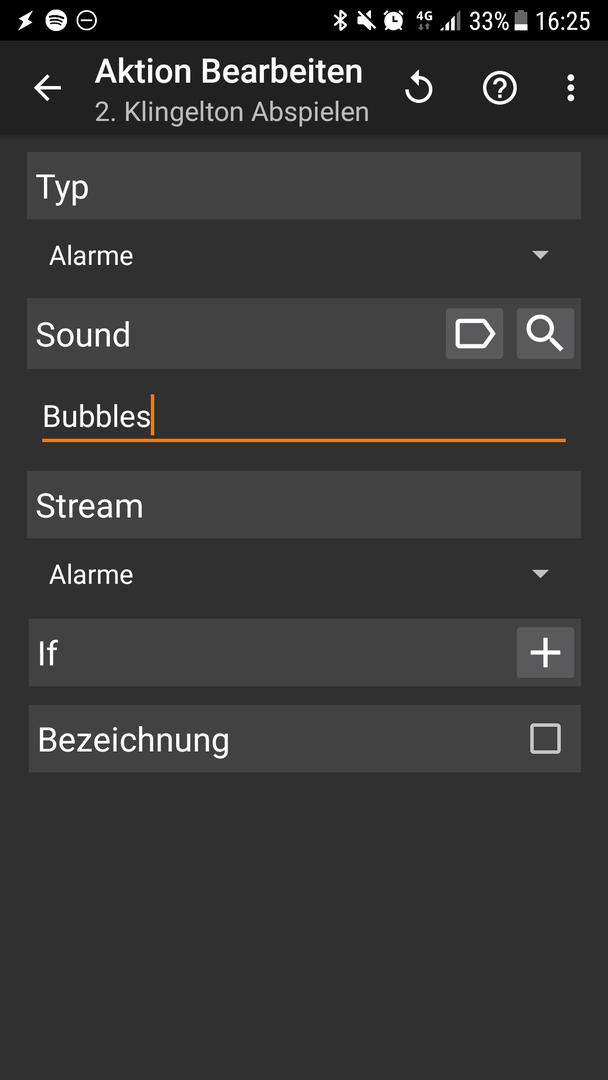The image size is (608, 1080).
Task: Tap the Aktion Bearbeiten title
Action: pyautogui.click(x=229, y=72)
